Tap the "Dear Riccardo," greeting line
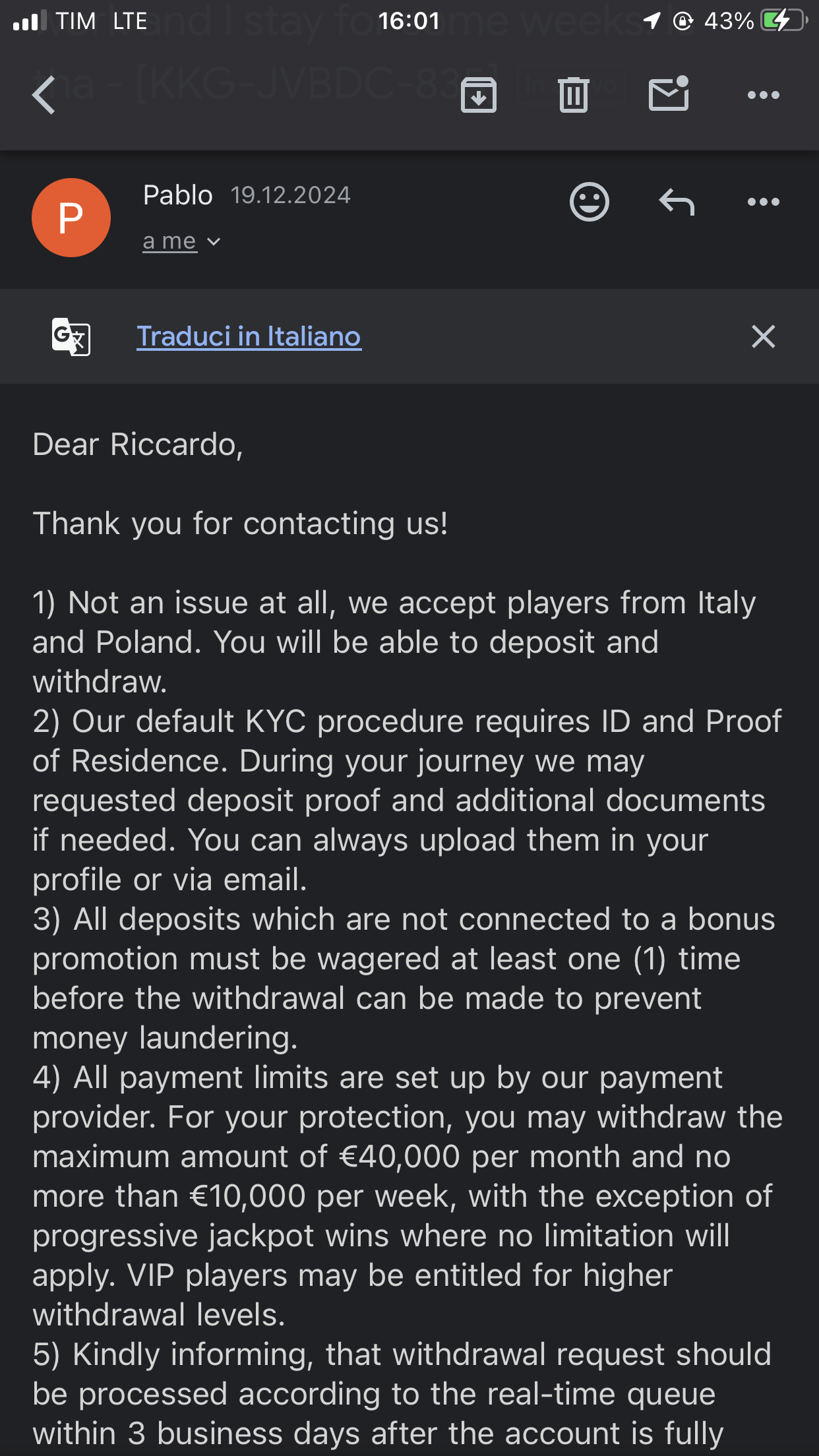The width and height of the screenshot is (819, 1456). pos(138,444)
